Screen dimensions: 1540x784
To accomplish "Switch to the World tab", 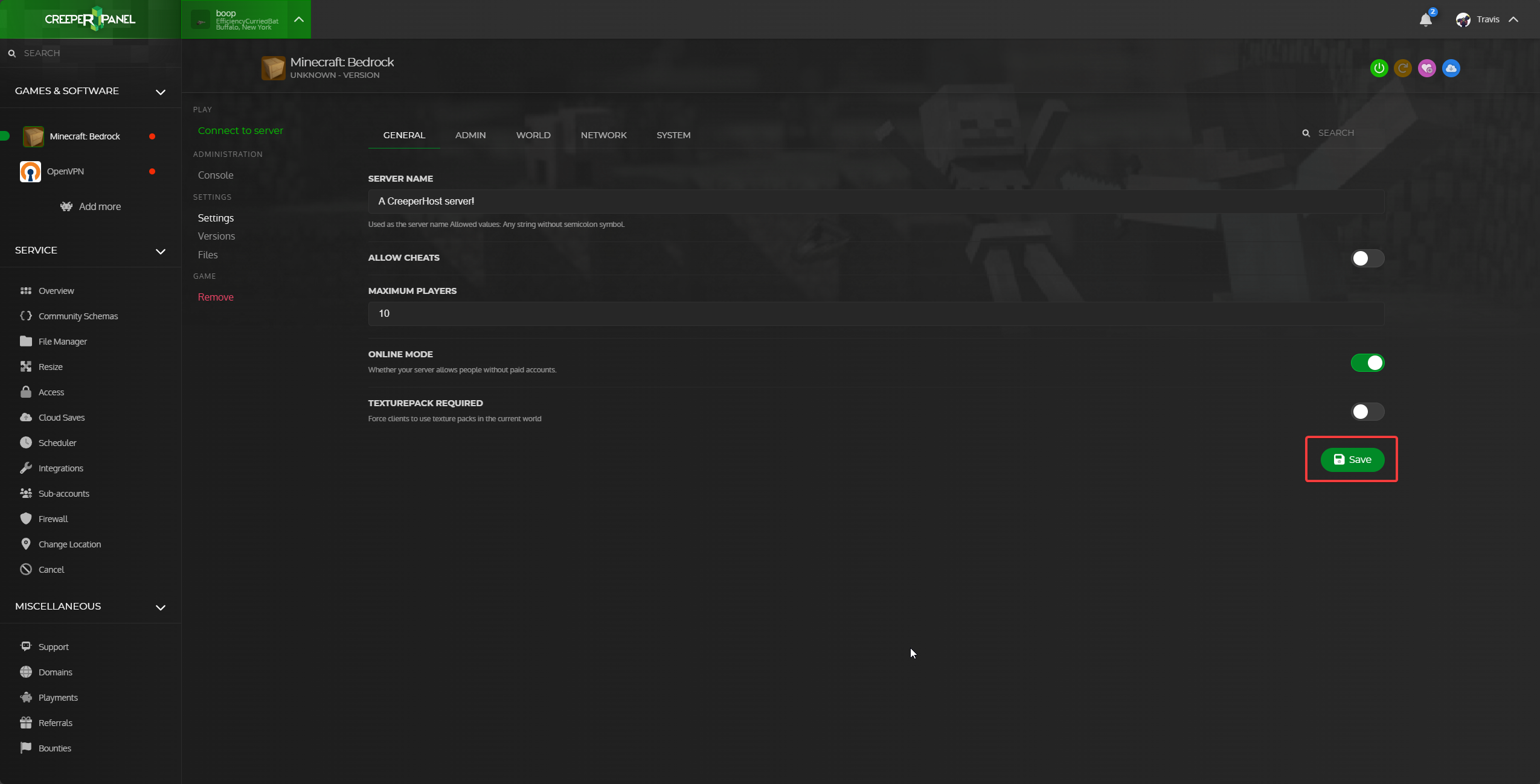I will [x=533, y=135].
